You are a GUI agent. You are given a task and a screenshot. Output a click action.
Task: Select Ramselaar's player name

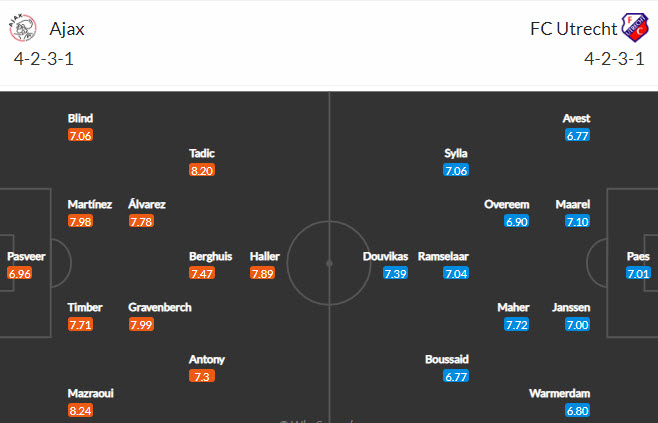443,256
